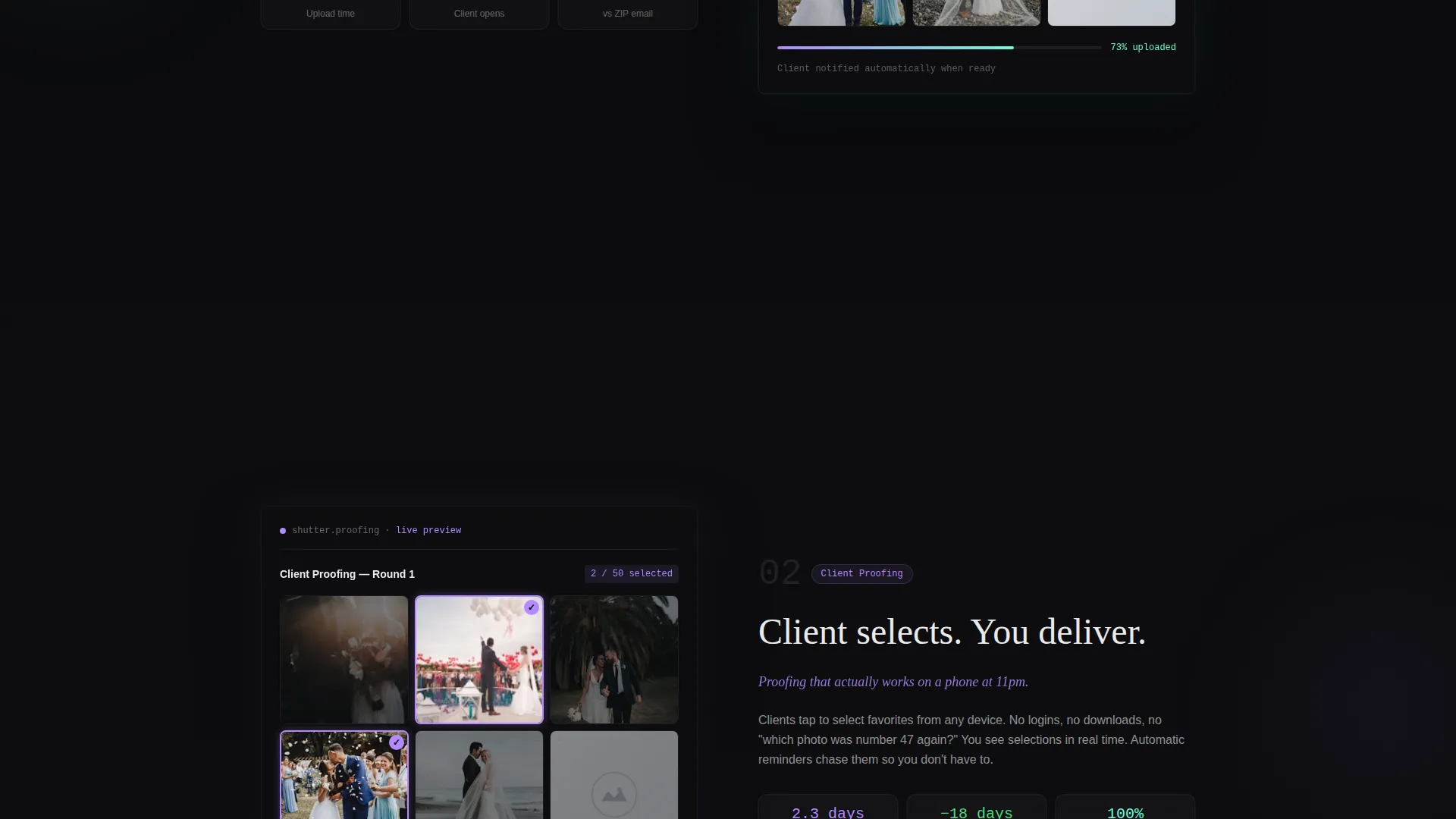This screenshot has width=1456, height=819.
Task: Click the bride with blue bridesmaid thumbnail
Action: (842, 13)
